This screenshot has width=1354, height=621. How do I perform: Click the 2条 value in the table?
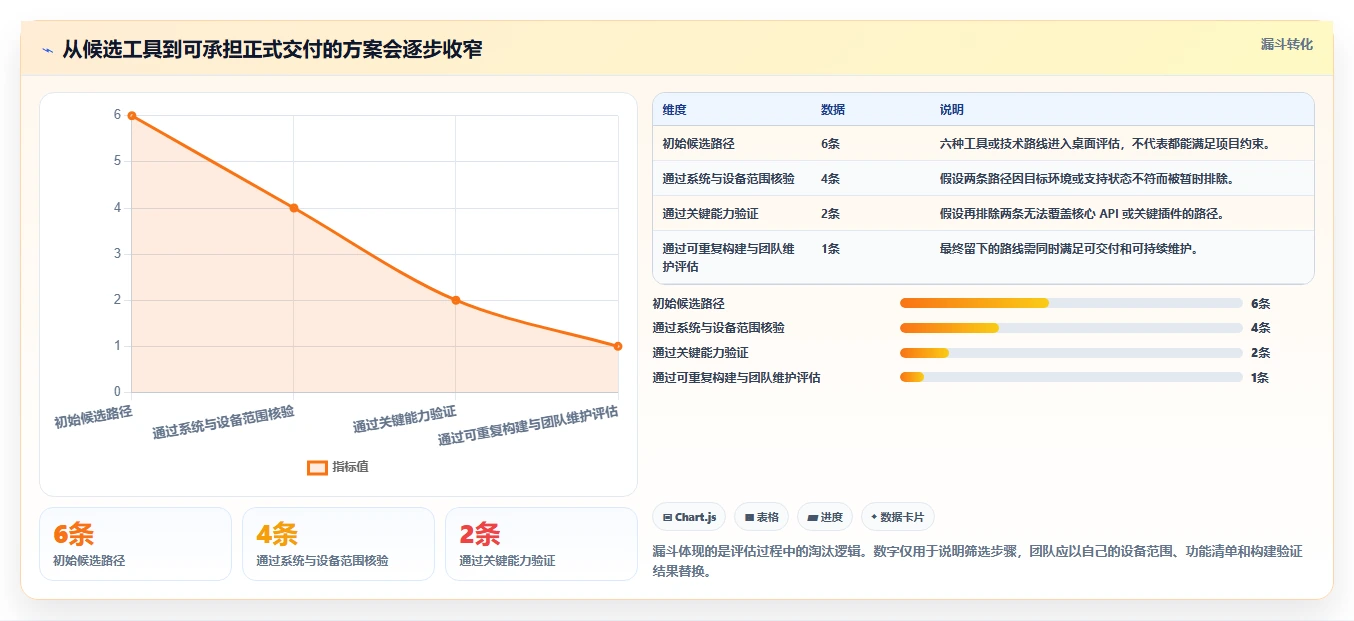(830, 214)
